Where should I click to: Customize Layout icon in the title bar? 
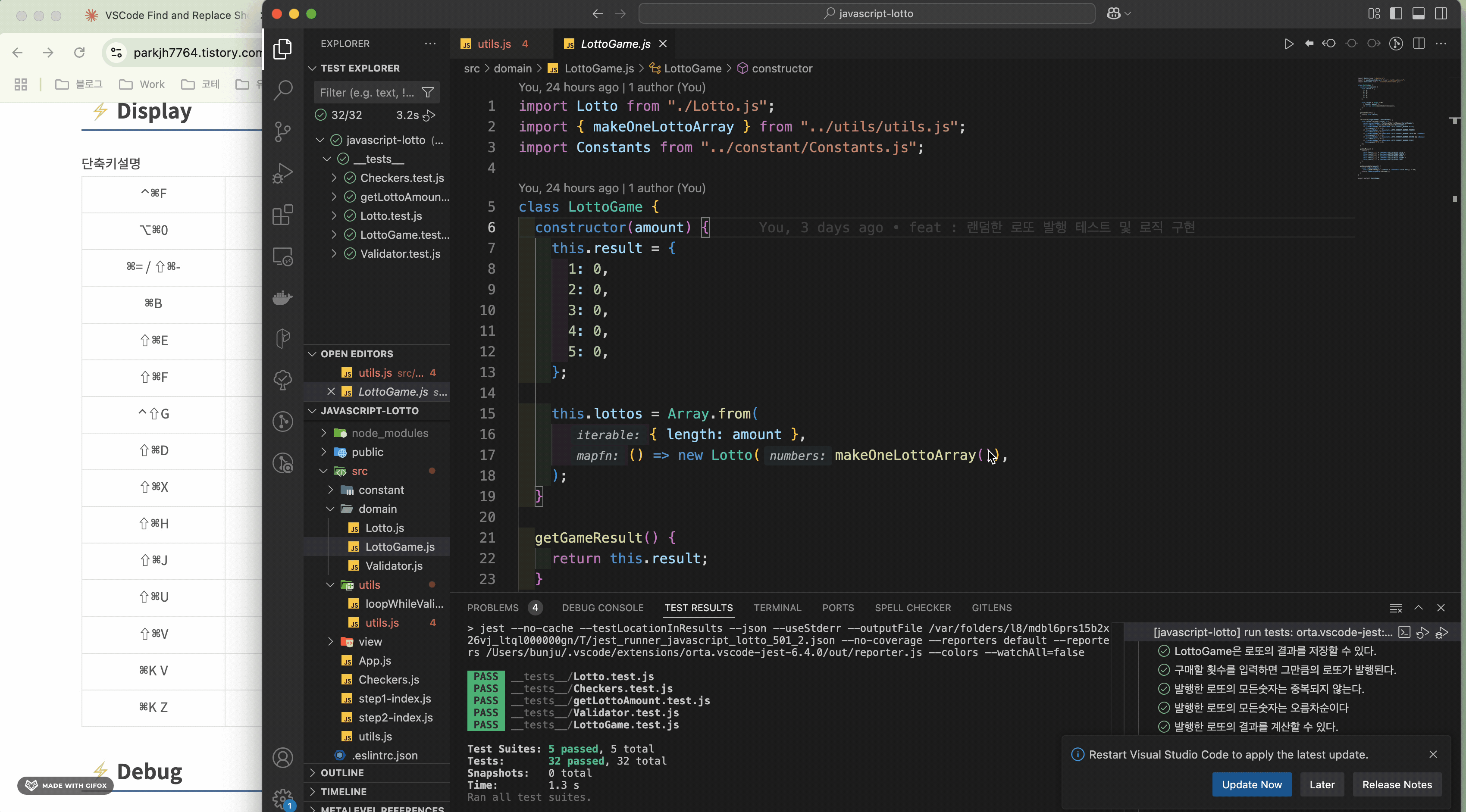pyautogui.click(x=1374, y=14)
